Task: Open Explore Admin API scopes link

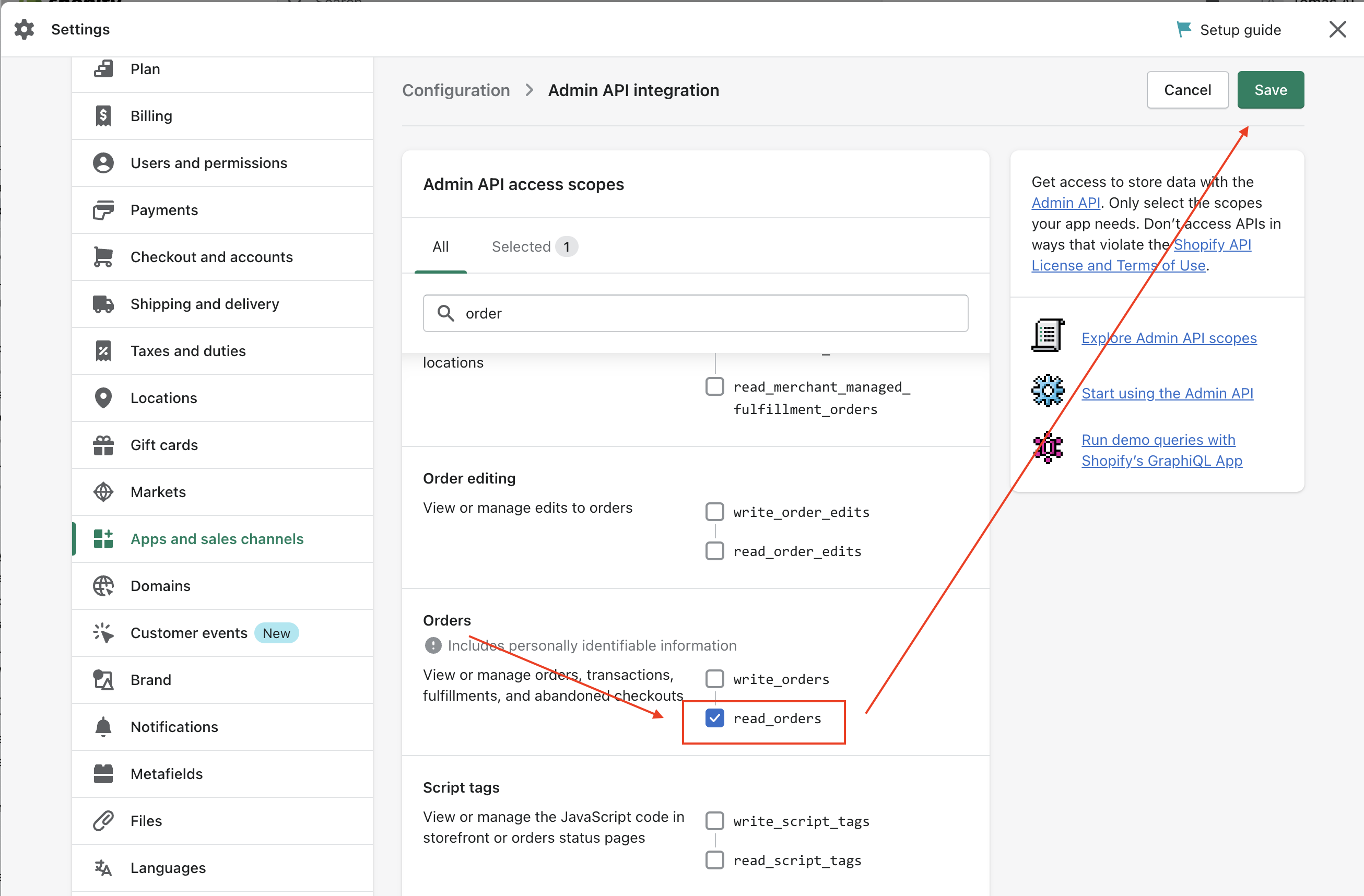Action: pyautogui.click(x=1169, y=338)
